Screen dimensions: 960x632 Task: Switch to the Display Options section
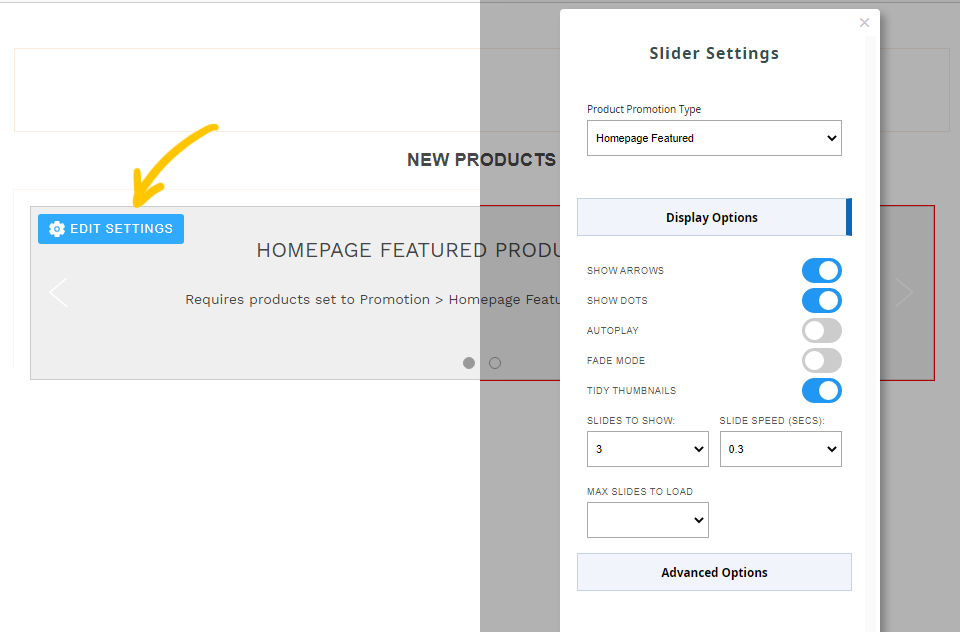[712, 218]
